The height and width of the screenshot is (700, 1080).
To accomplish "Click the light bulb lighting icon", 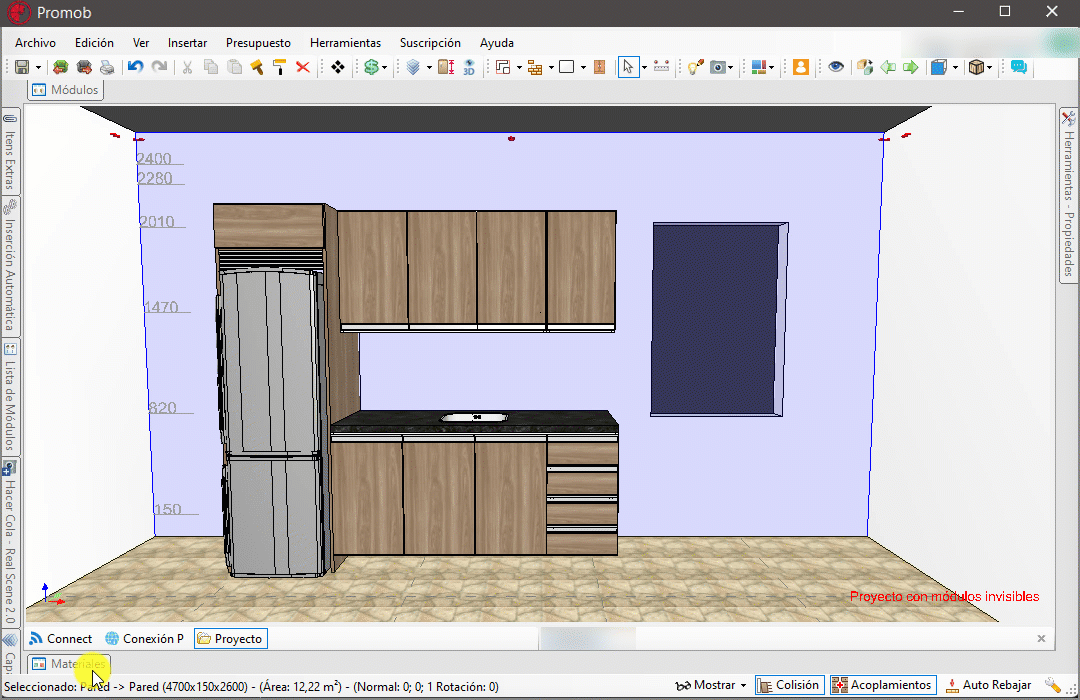I will (x=696, y=67).
